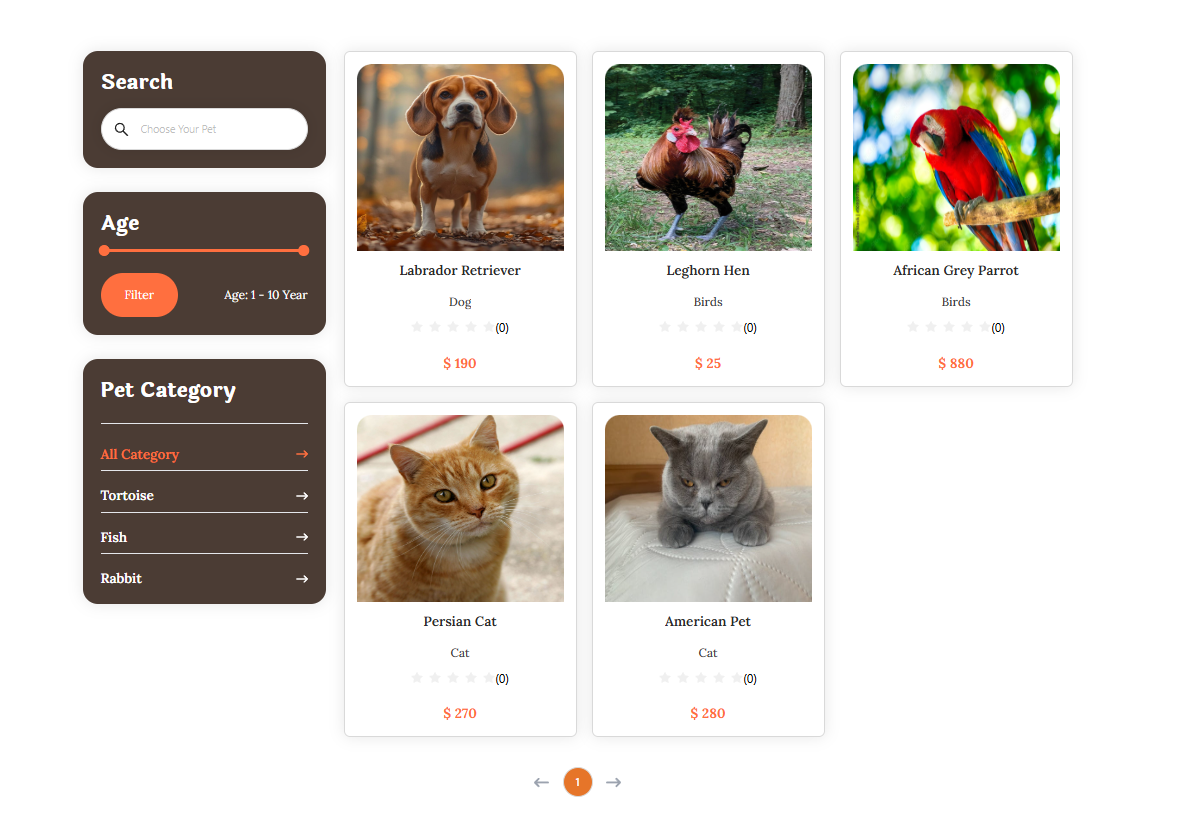Go to previous page with left arrow

541,782
